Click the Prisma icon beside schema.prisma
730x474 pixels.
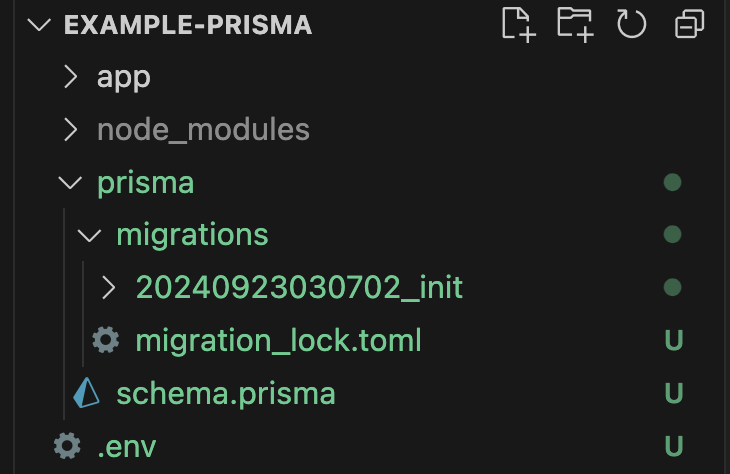(86, 394)
